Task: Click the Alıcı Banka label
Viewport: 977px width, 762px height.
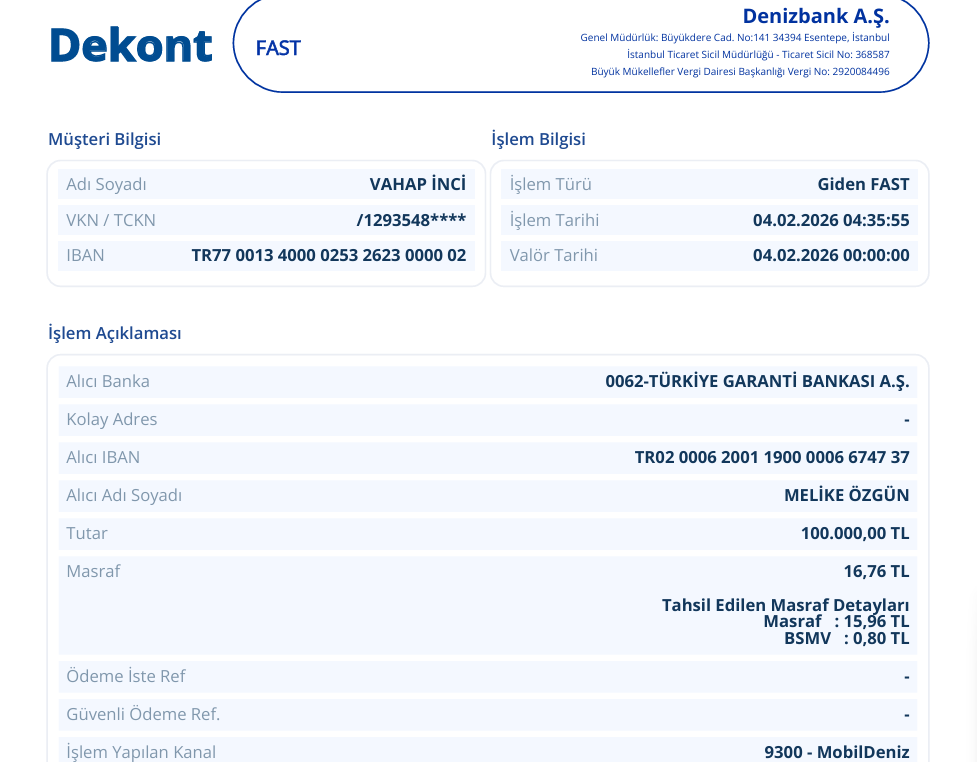Action: coord(108,381)
